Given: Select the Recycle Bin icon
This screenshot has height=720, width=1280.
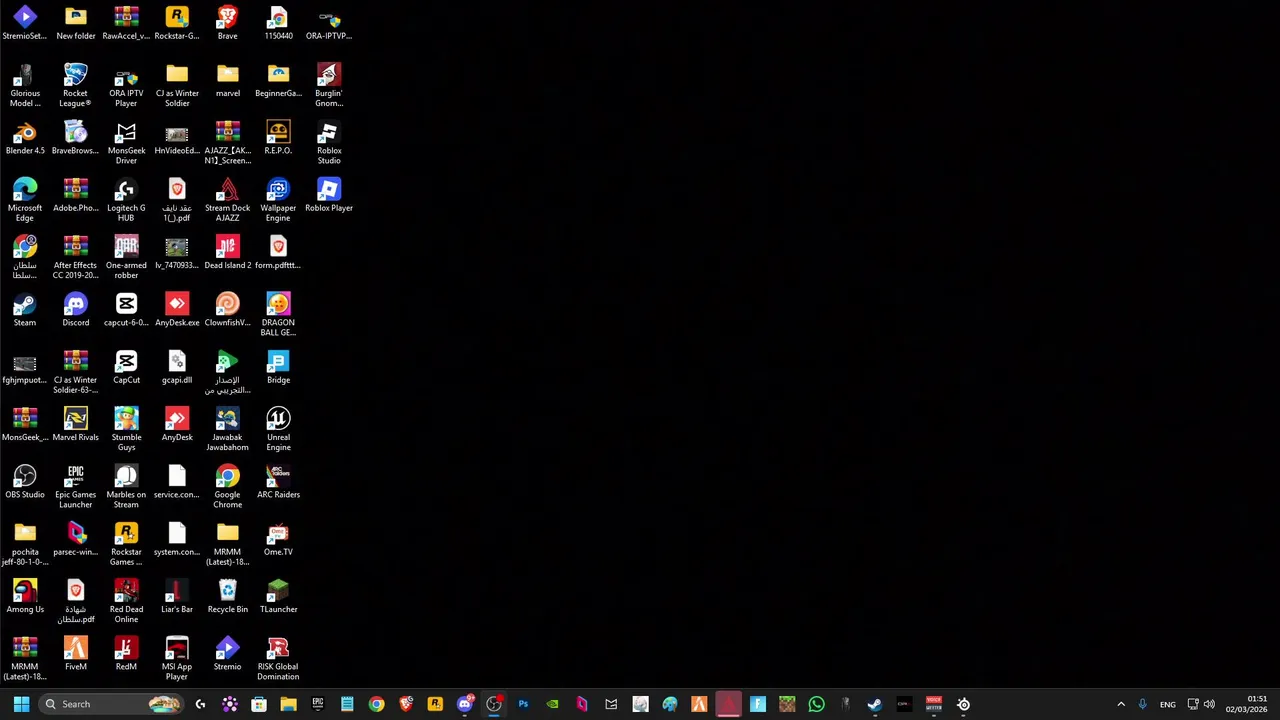Looking at the screenshot, I should pos(227,597).
